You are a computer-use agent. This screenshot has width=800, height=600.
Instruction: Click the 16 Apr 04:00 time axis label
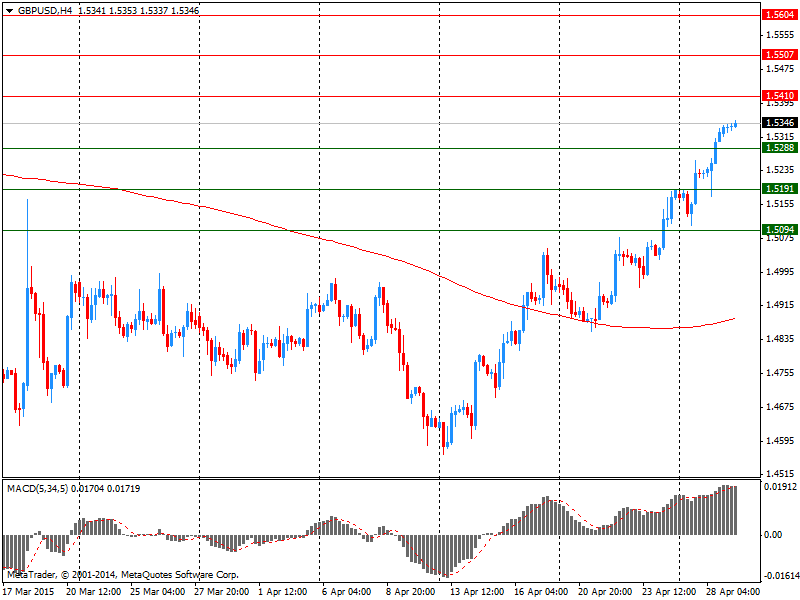pyautogui.click(x=541, y=592)
